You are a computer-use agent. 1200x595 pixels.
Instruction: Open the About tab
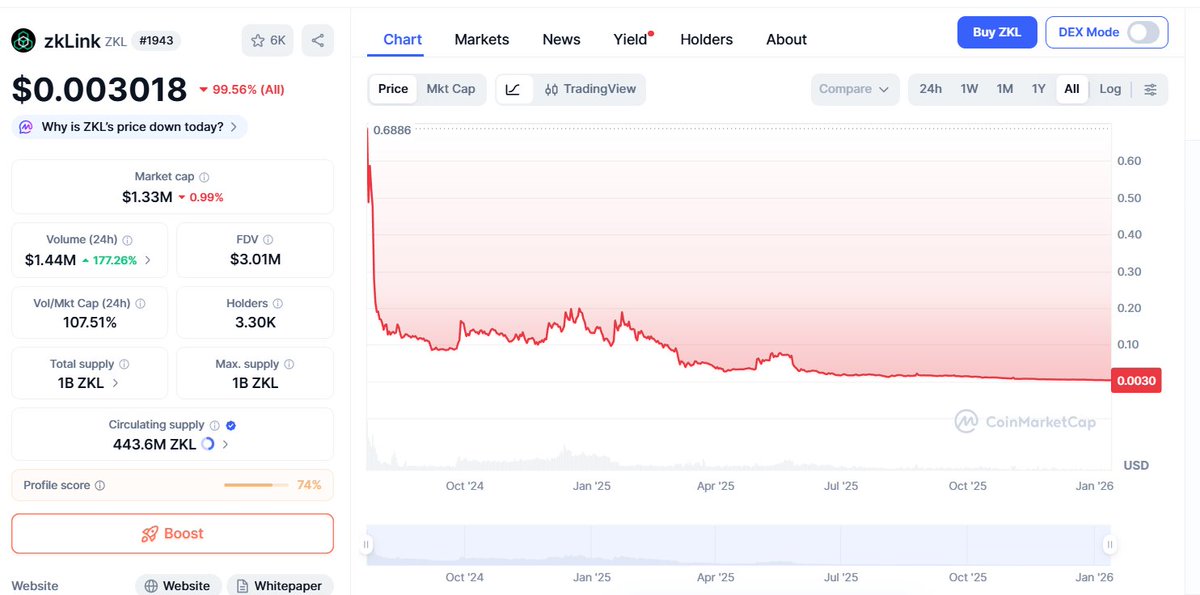tap(786, 40)
